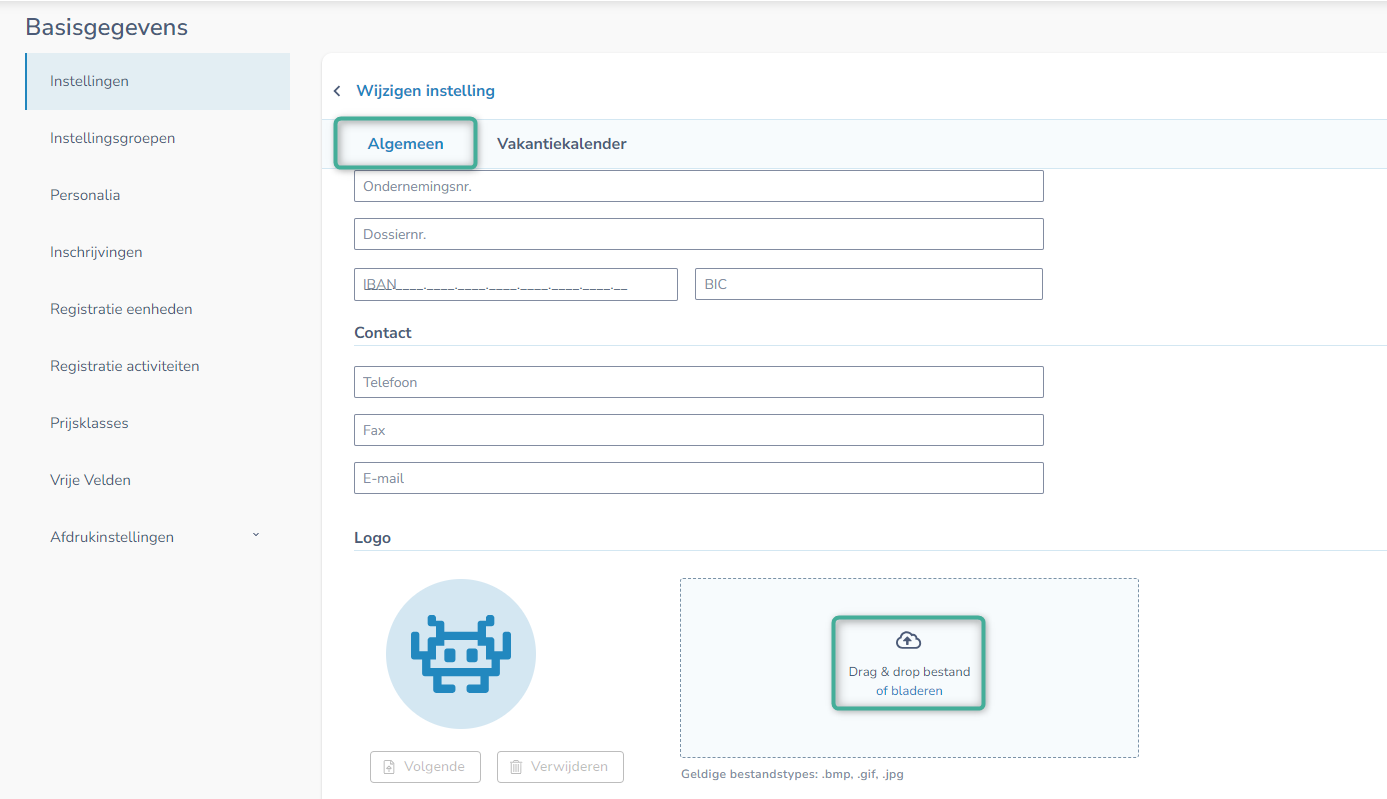The height and width of the screenshot is (799, 1387).
Task: Click the trash icon on Verwijderen button
Action: click(516, 767)
